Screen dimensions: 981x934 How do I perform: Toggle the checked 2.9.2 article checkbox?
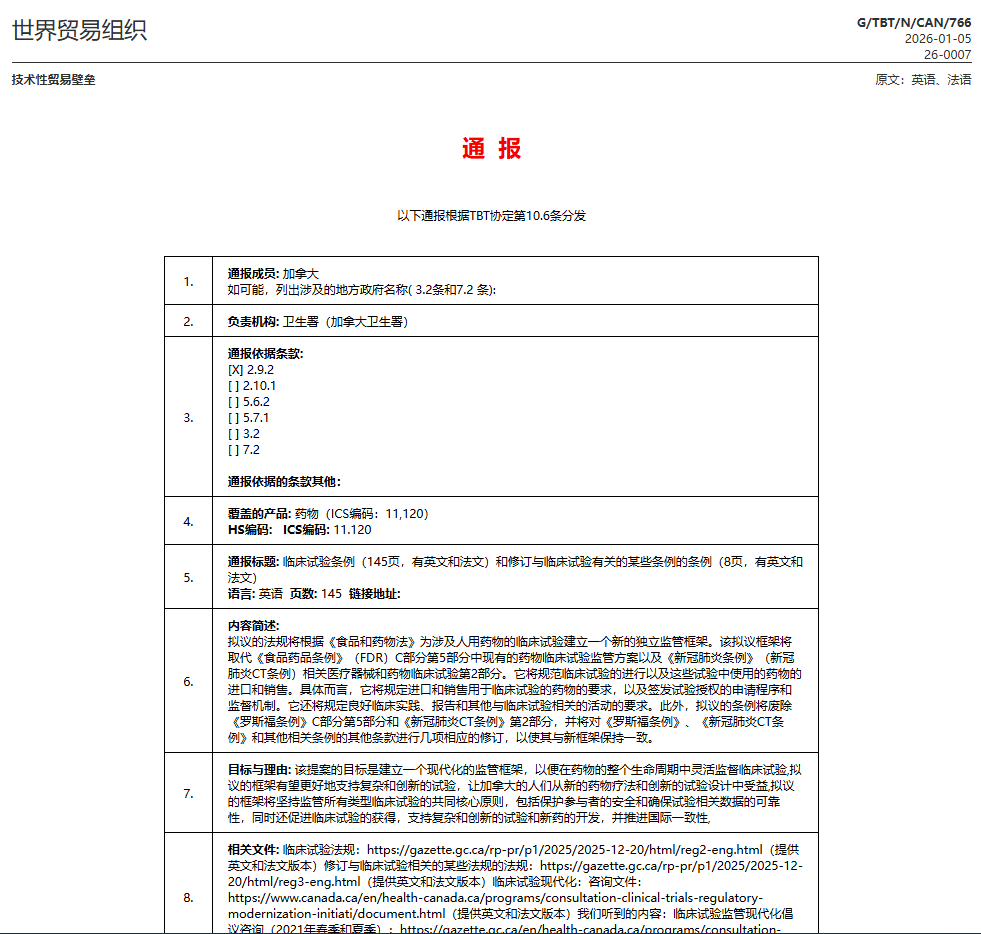click(235, 369)
